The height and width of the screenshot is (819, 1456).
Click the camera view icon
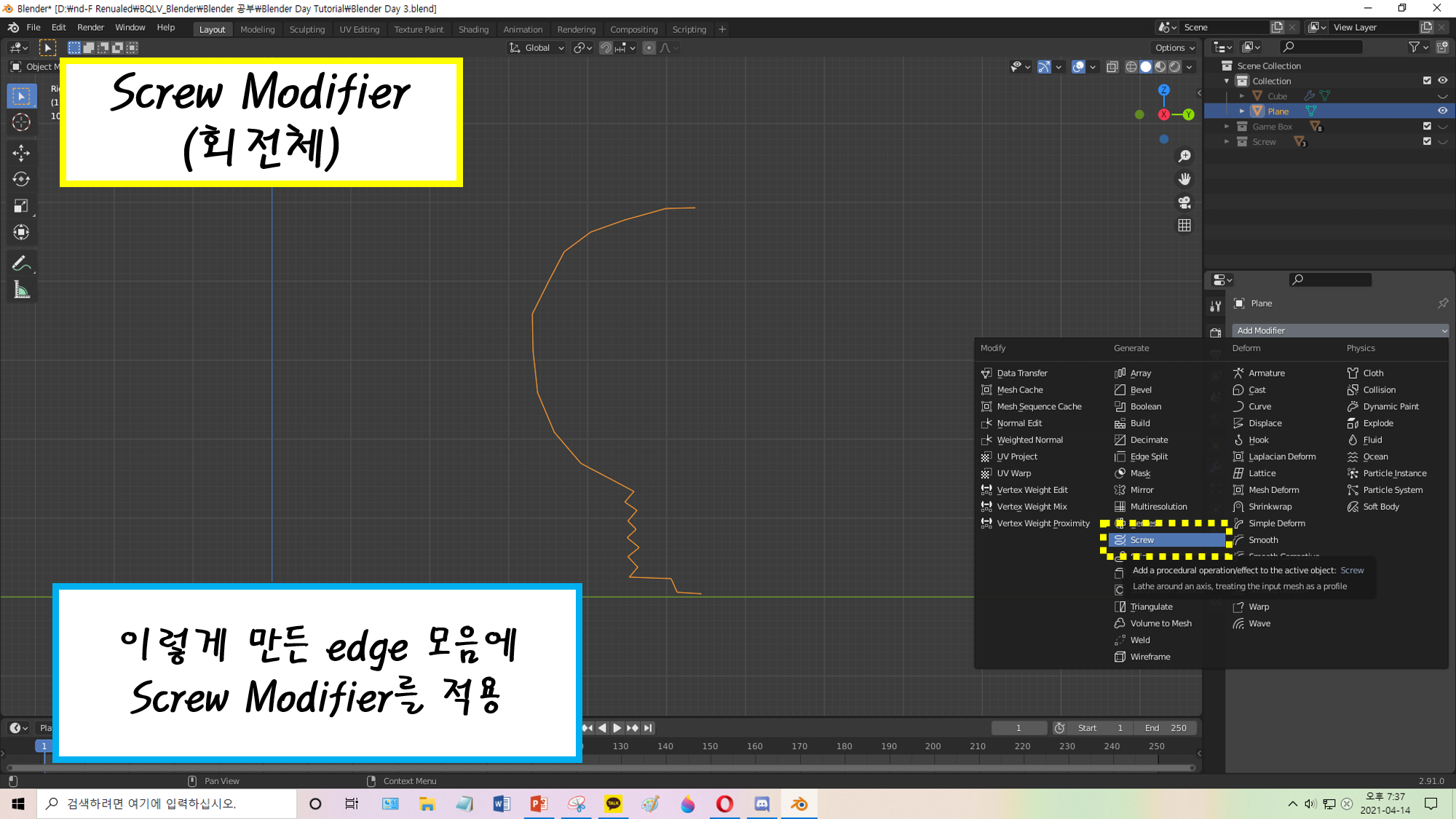pos(1184,202)
